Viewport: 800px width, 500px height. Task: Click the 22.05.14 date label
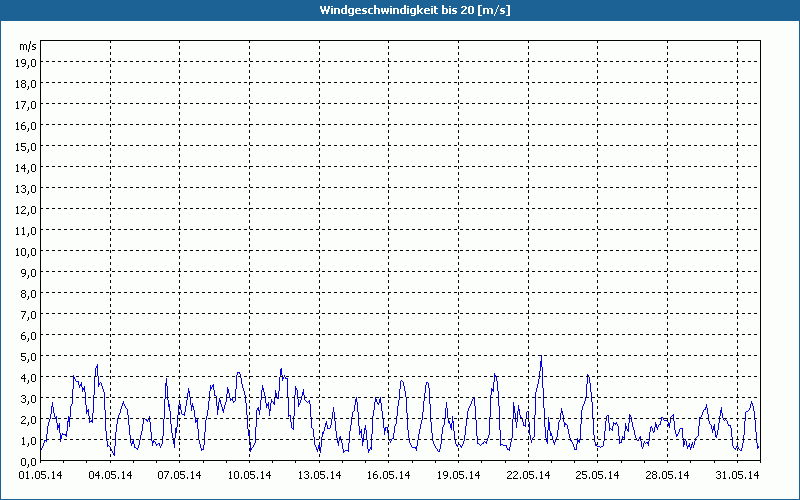pyautogui.click(x=529, y=476)
